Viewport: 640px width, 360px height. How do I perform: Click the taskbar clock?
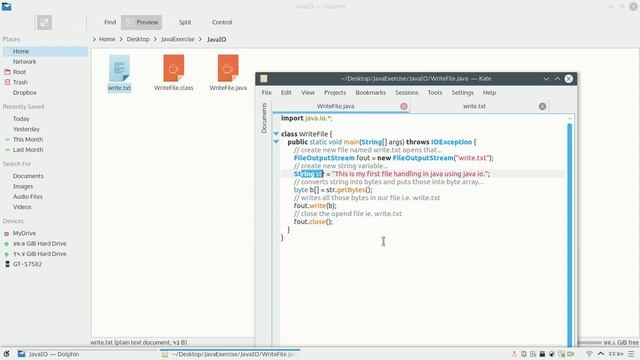(x=616, y=354)
